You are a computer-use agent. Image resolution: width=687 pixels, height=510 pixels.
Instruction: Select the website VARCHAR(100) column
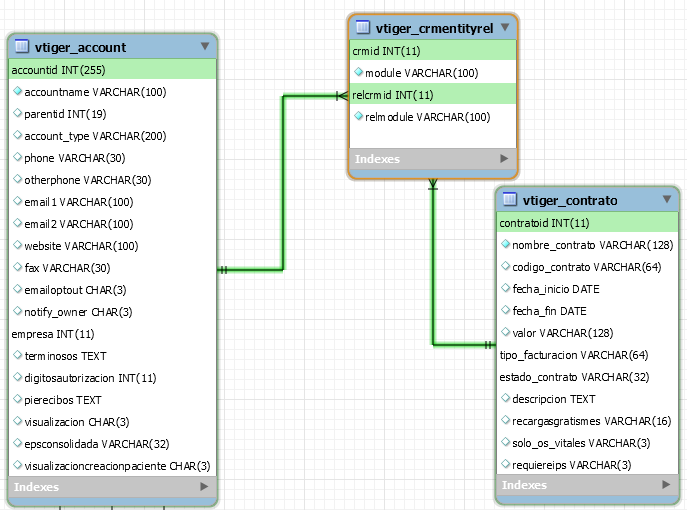click(112, 246)
